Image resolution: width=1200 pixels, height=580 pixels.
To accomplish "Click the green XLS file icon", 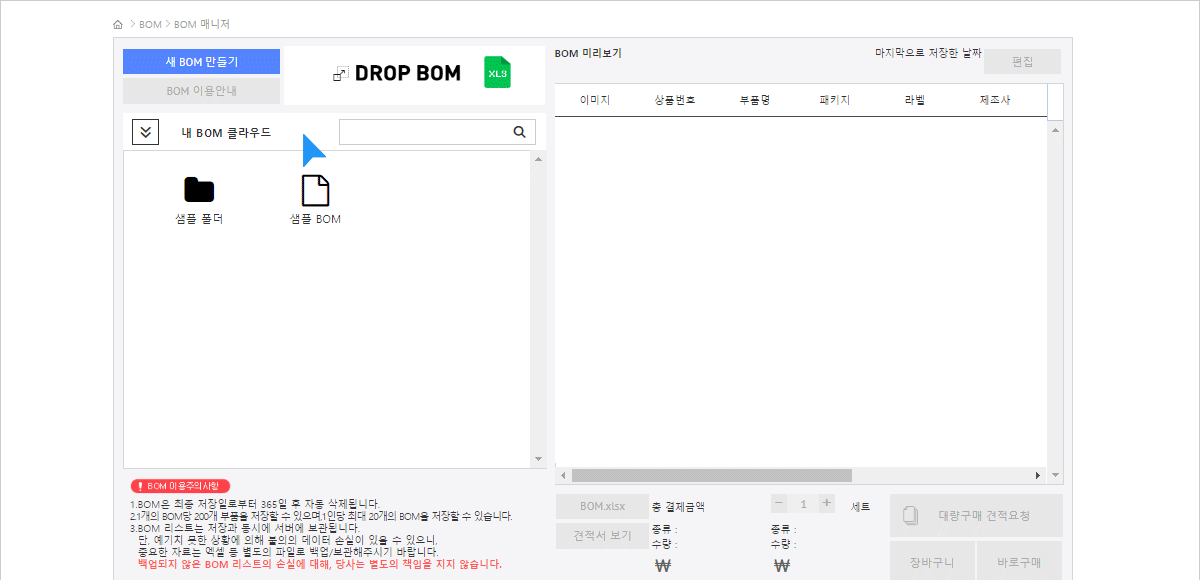I will point(497,73).
